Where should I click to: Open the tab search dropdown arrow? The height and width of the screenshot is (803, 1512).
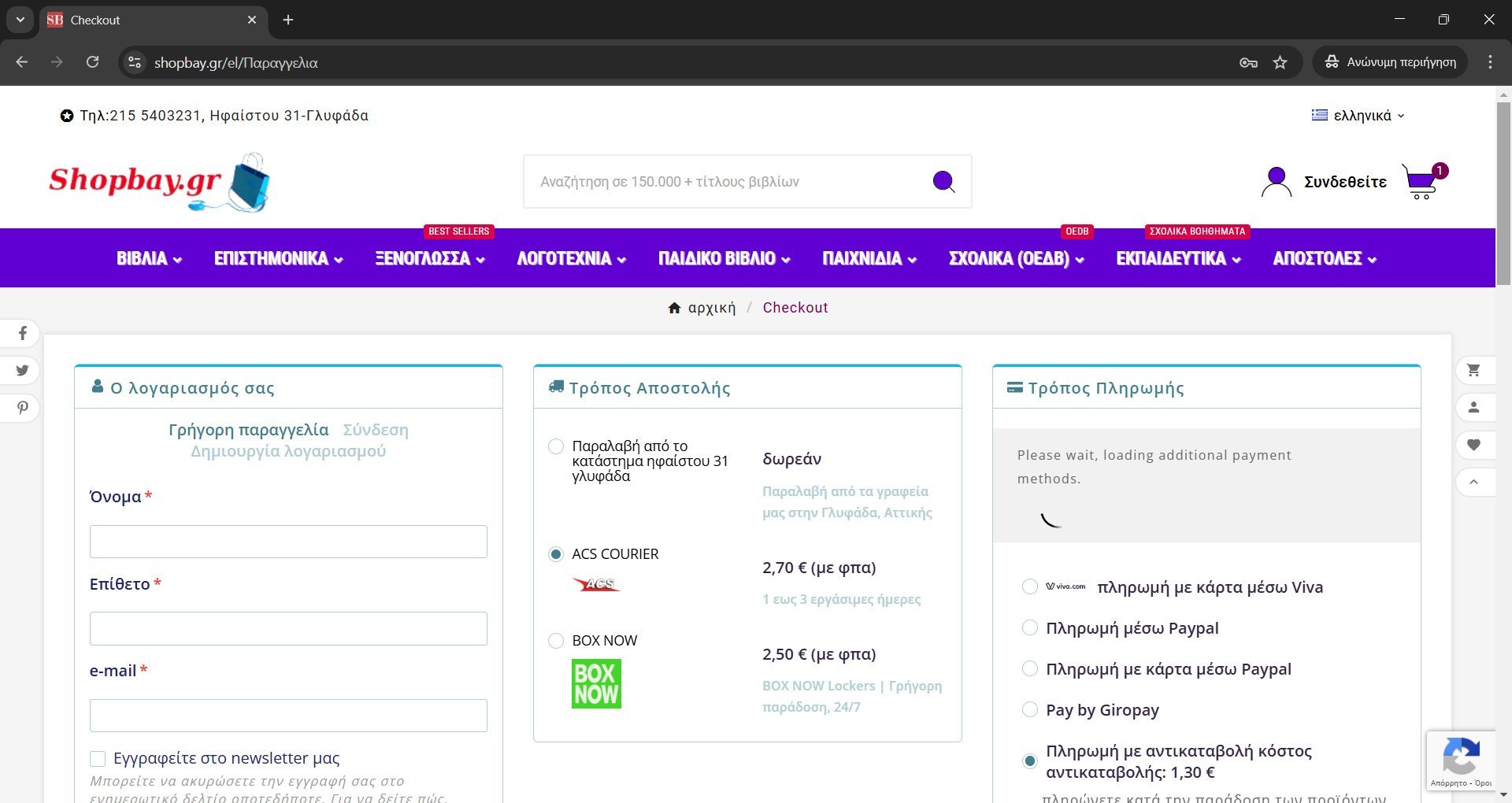(x=20, y=20)
